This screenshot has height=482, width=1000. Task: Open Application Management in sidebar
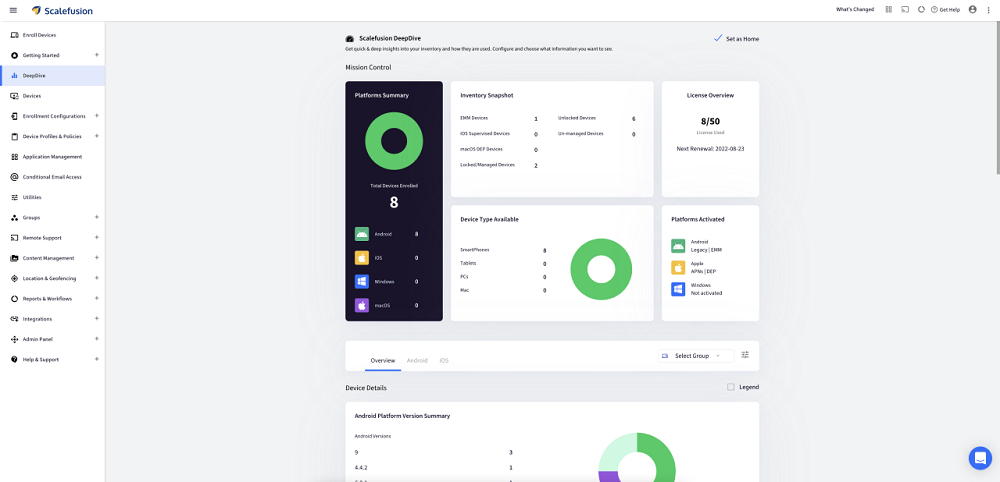click(52, 157)
